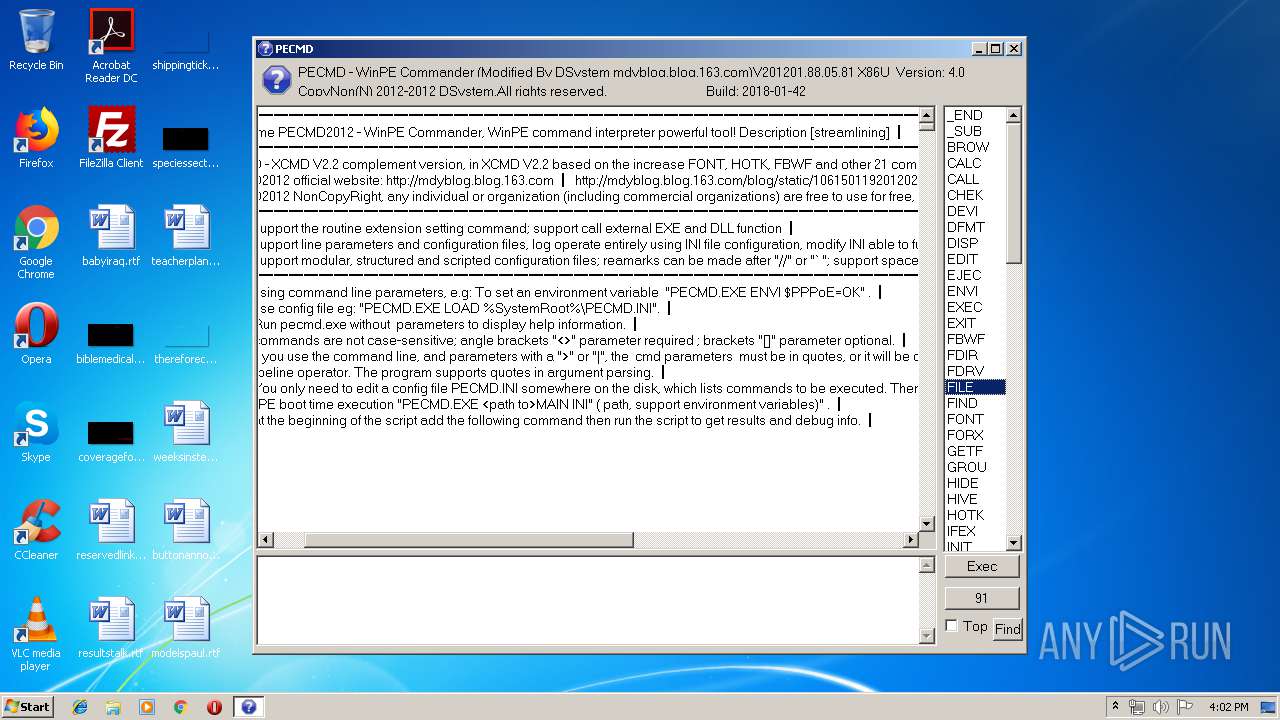Switch to PECMD taskbar button

tap(249, 707)
